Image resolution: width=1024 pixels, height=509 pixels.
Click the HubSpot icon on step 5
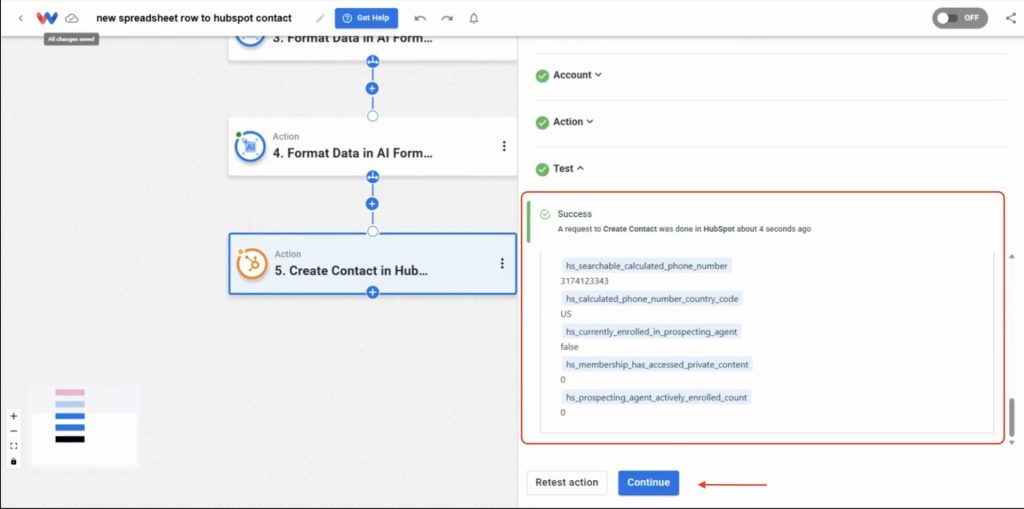pos(251,264)
